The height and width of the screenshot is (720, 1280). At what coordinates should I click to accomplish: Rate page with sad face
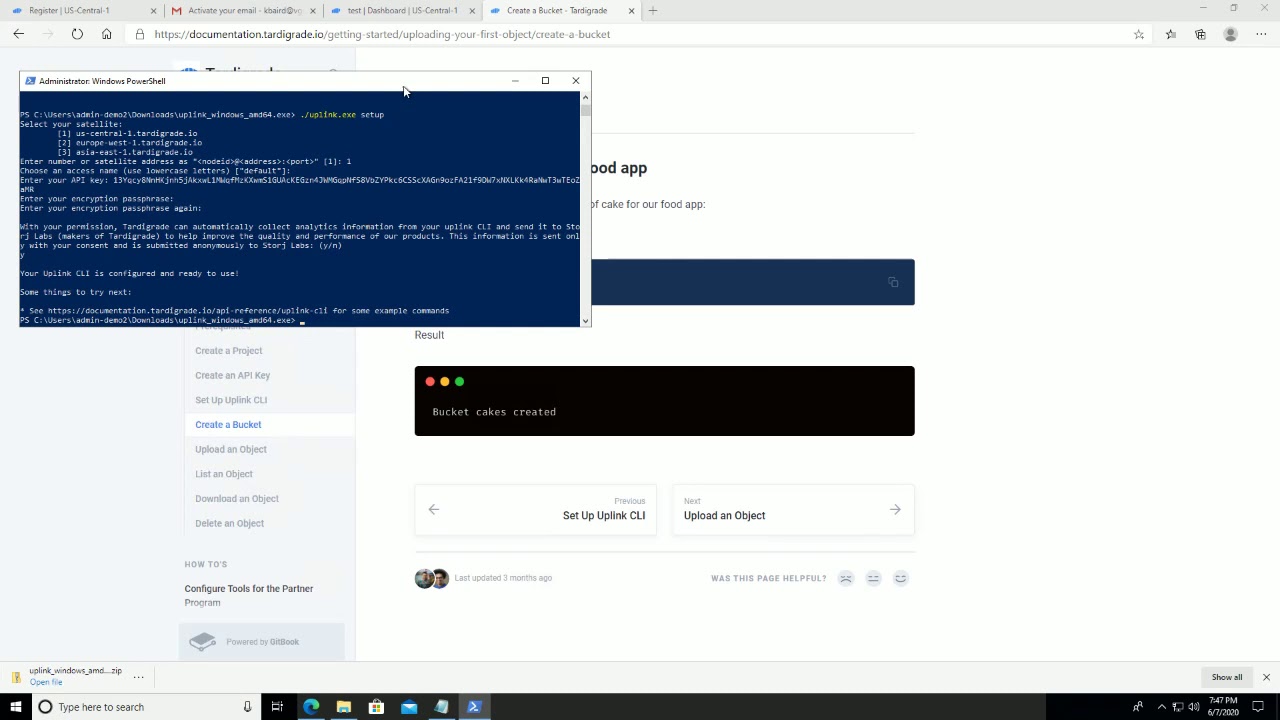click(846, 578)
